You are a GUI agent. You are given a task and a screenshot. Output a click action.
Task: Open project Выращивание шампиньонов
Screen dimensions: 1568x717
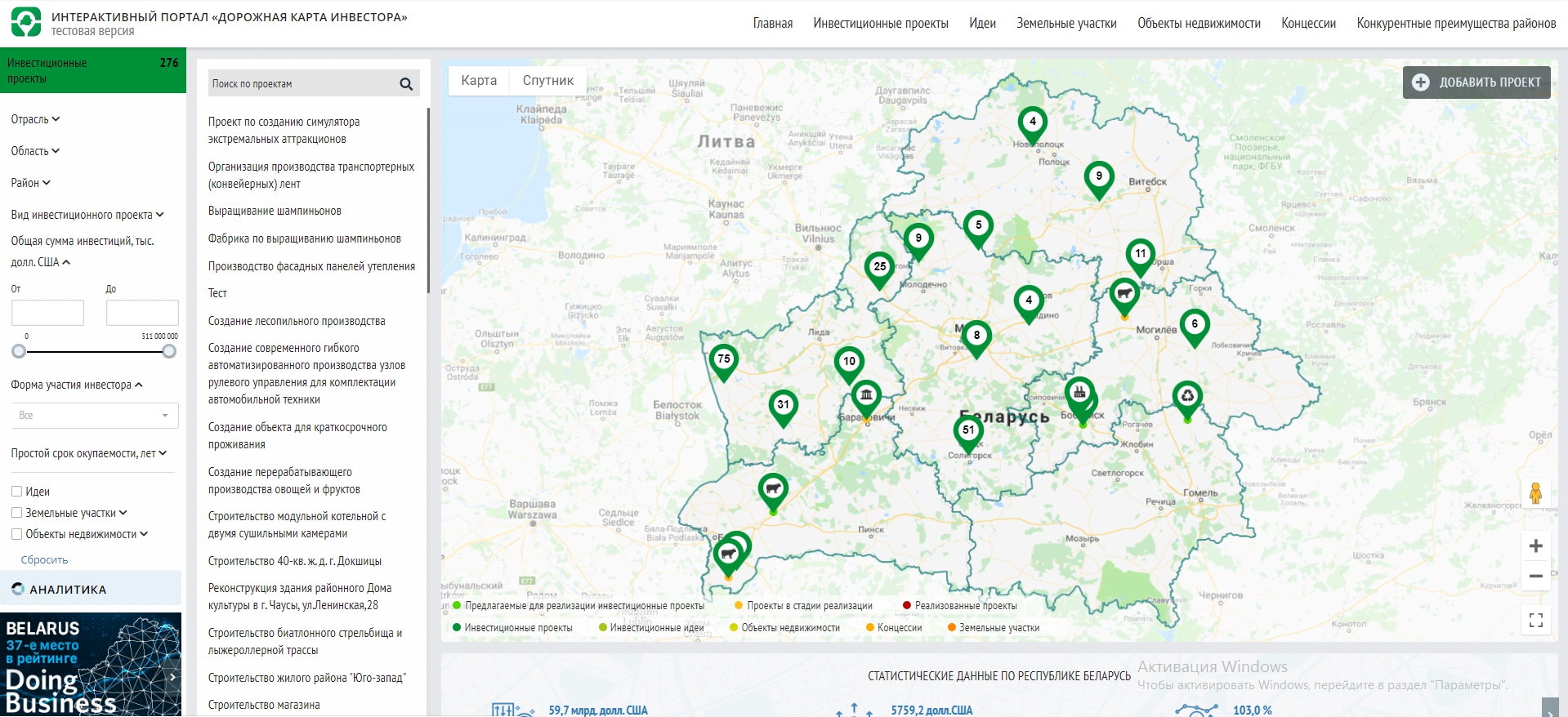point(275,211)
